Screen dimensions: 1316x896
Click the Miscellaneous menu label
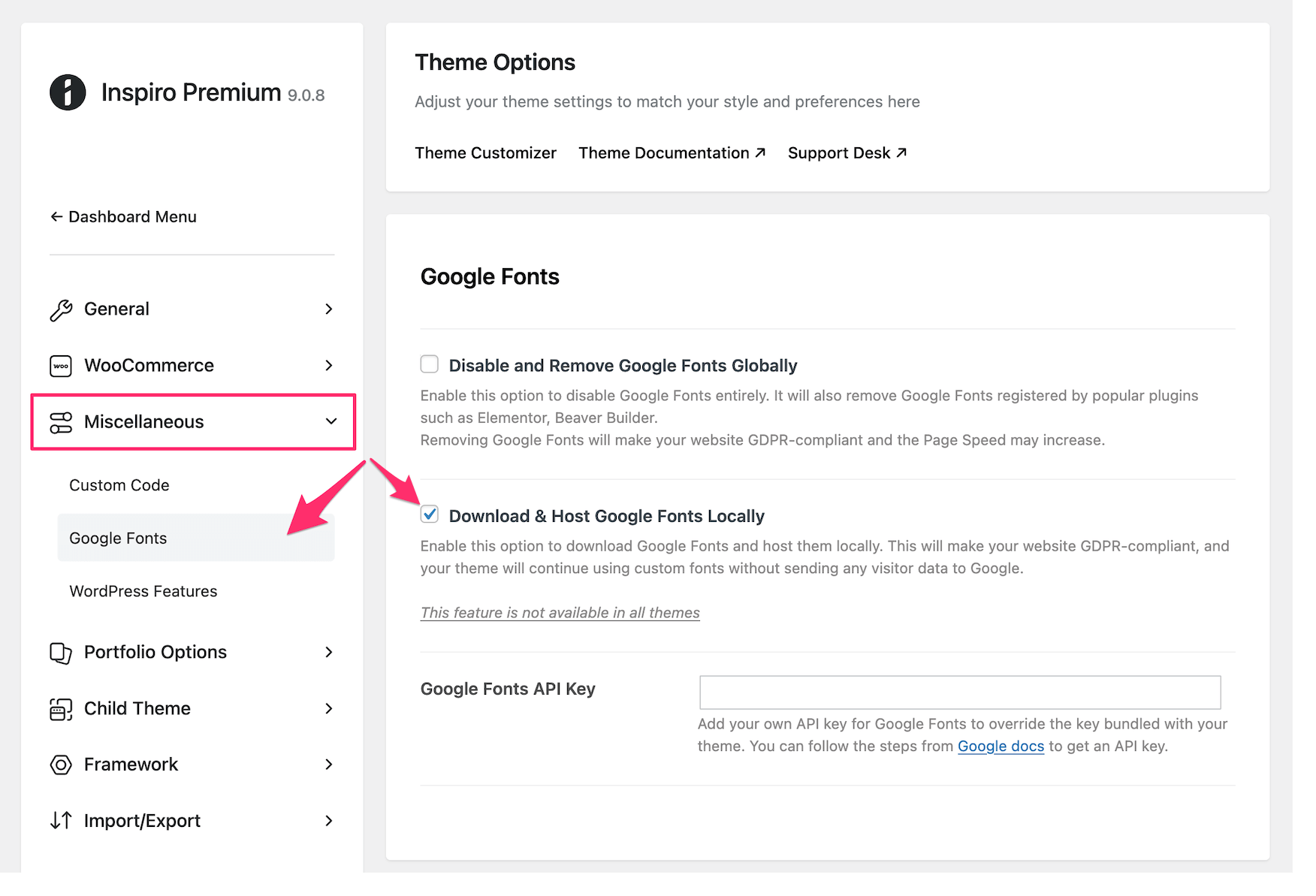[144, 422]
